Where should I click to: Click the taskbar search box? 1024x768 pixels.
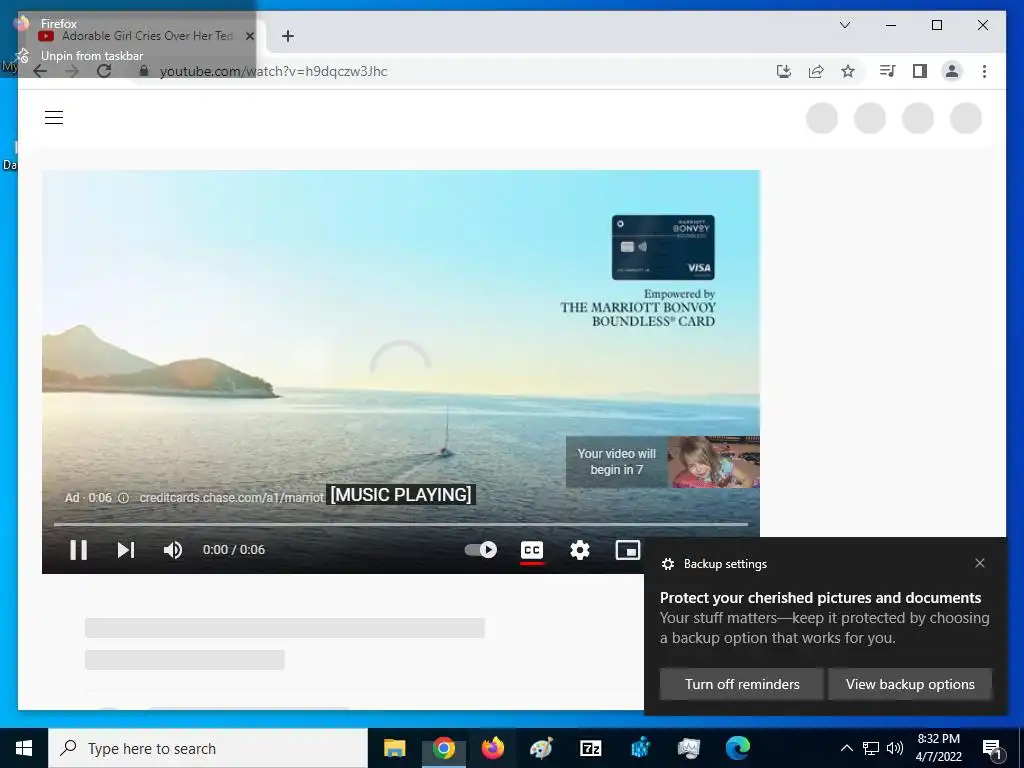pyautogui.click(x=208, y=748)
